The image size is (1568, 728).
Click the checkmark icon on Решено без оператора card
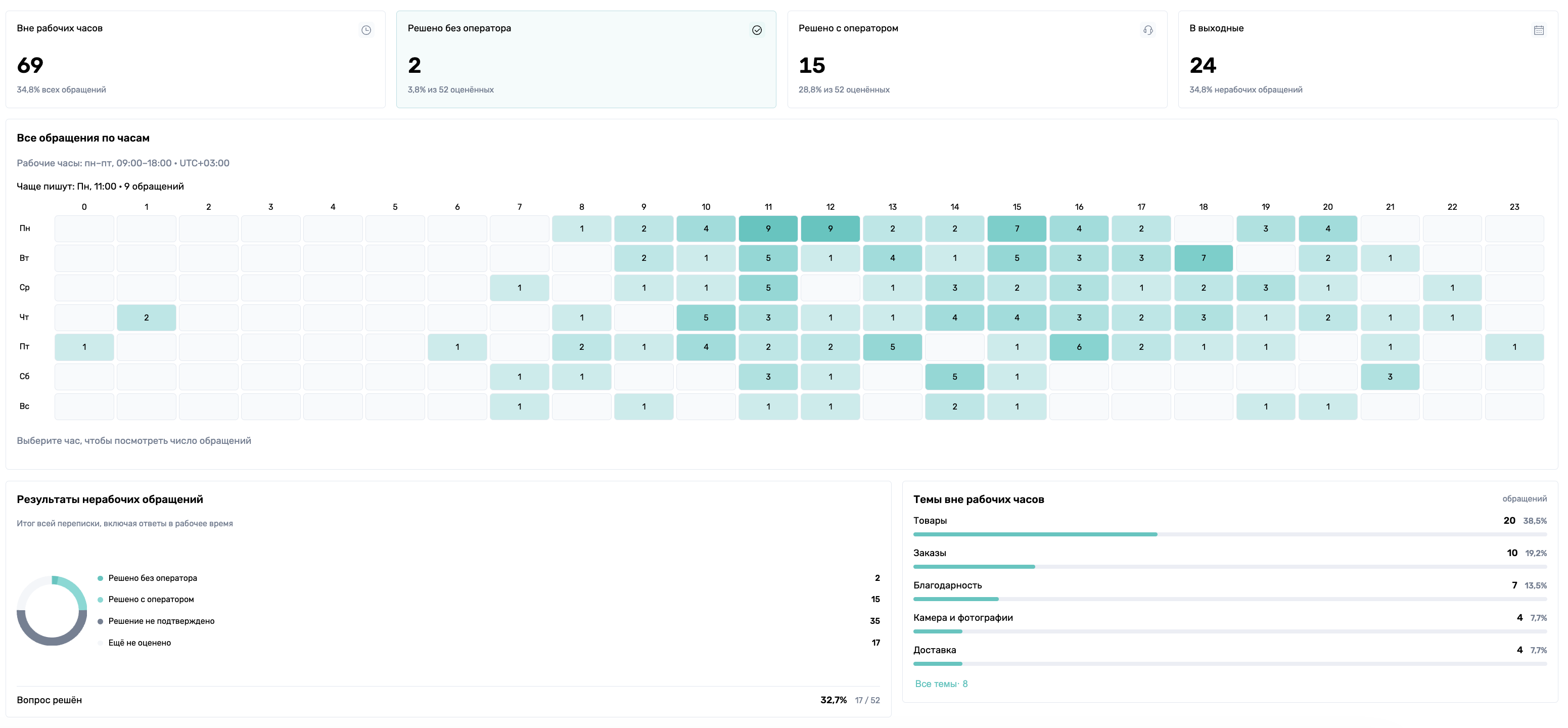pos(757,30)
